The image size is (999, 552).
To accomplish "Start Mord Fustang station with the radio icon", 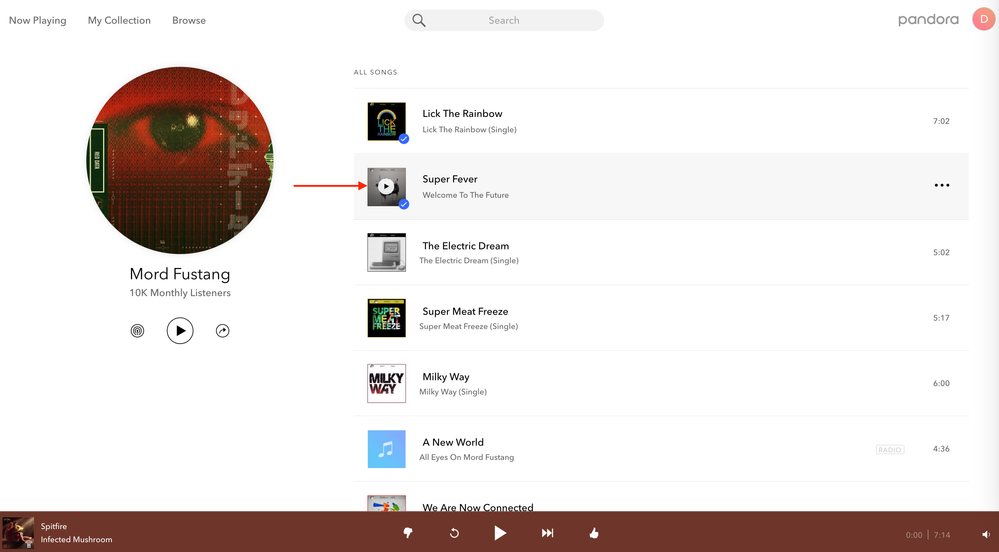I will pyautogui.click(x=138, y=331).
